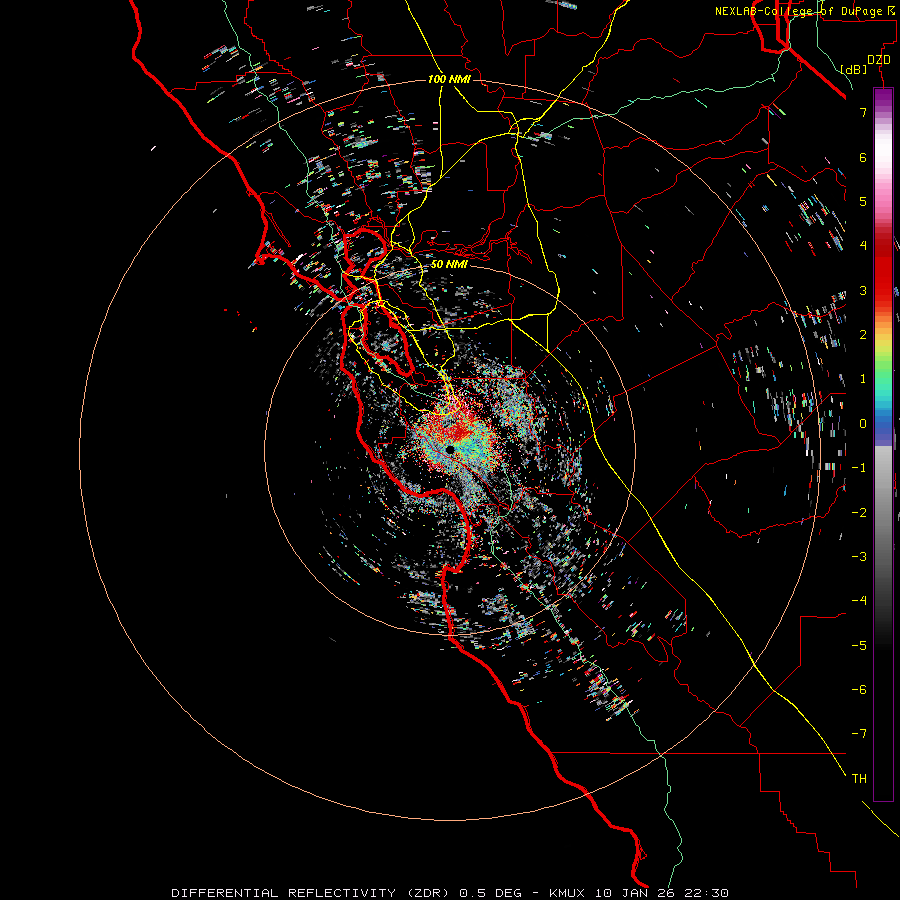Click the 0.5 DEG elevation text

(490, 893)
